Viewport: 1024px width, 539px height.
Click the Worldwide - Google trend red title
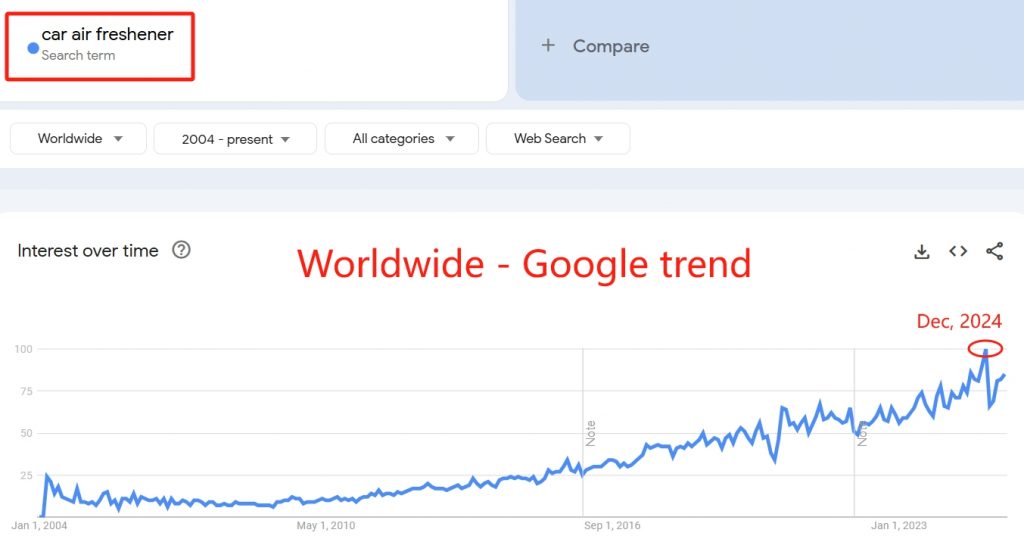click(x=524, y=264)
